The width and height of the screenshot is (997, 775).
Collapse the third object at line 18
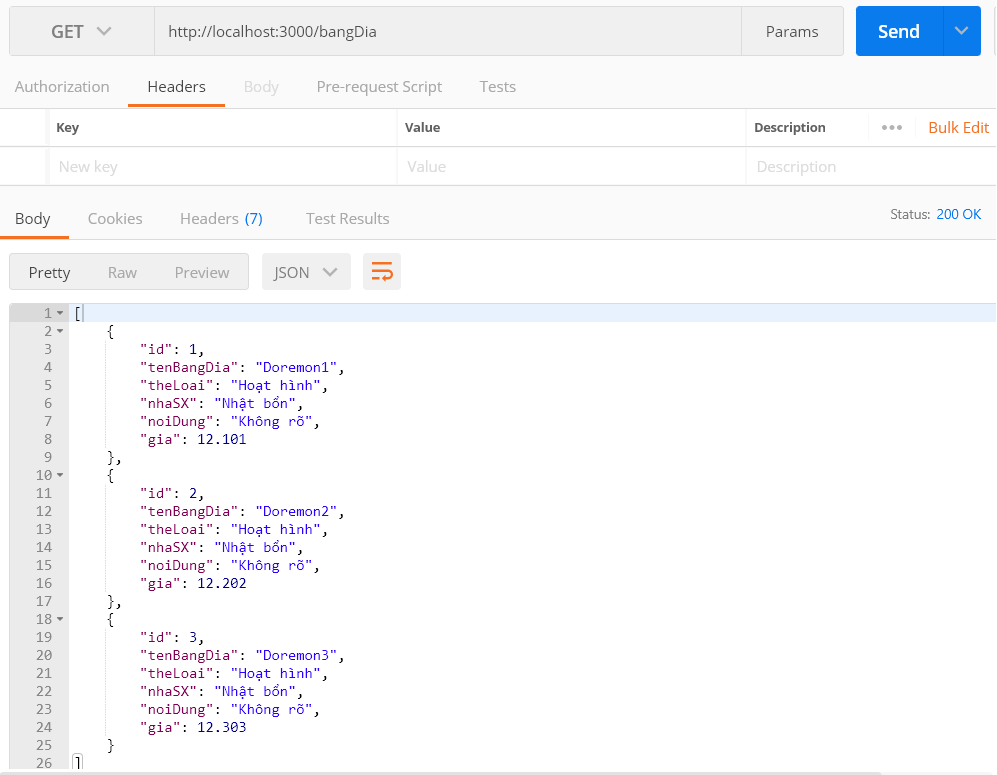point(60,619)
